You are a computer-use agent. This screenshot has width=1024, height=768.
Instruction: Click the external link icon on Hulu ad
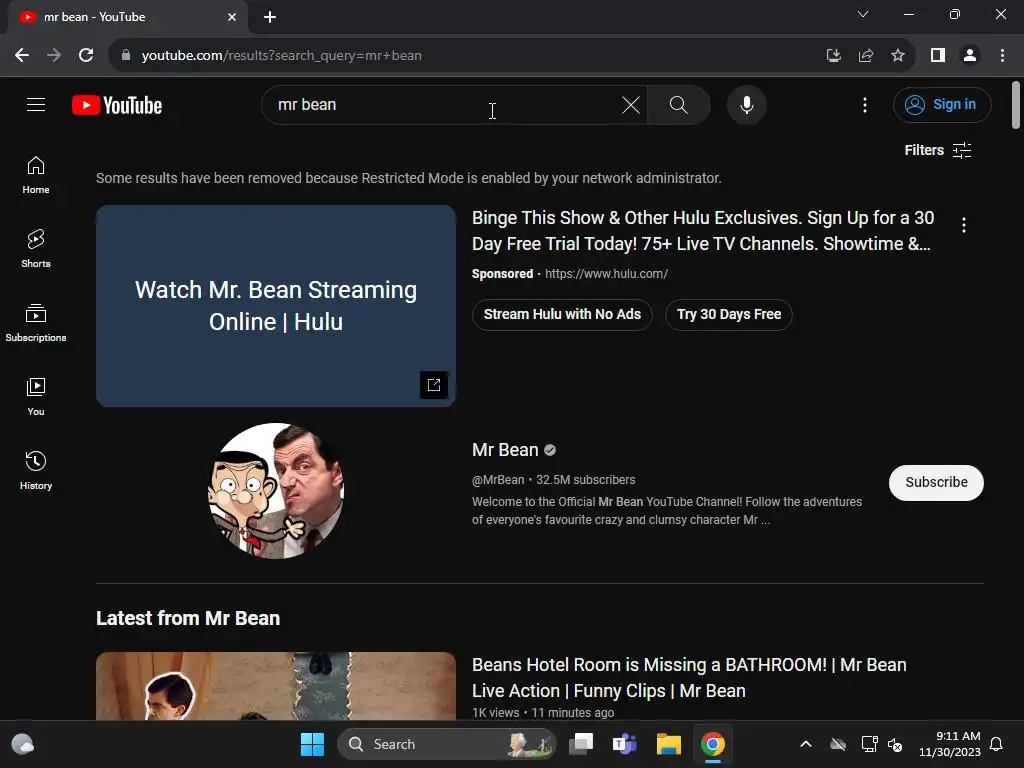[434, 385]
